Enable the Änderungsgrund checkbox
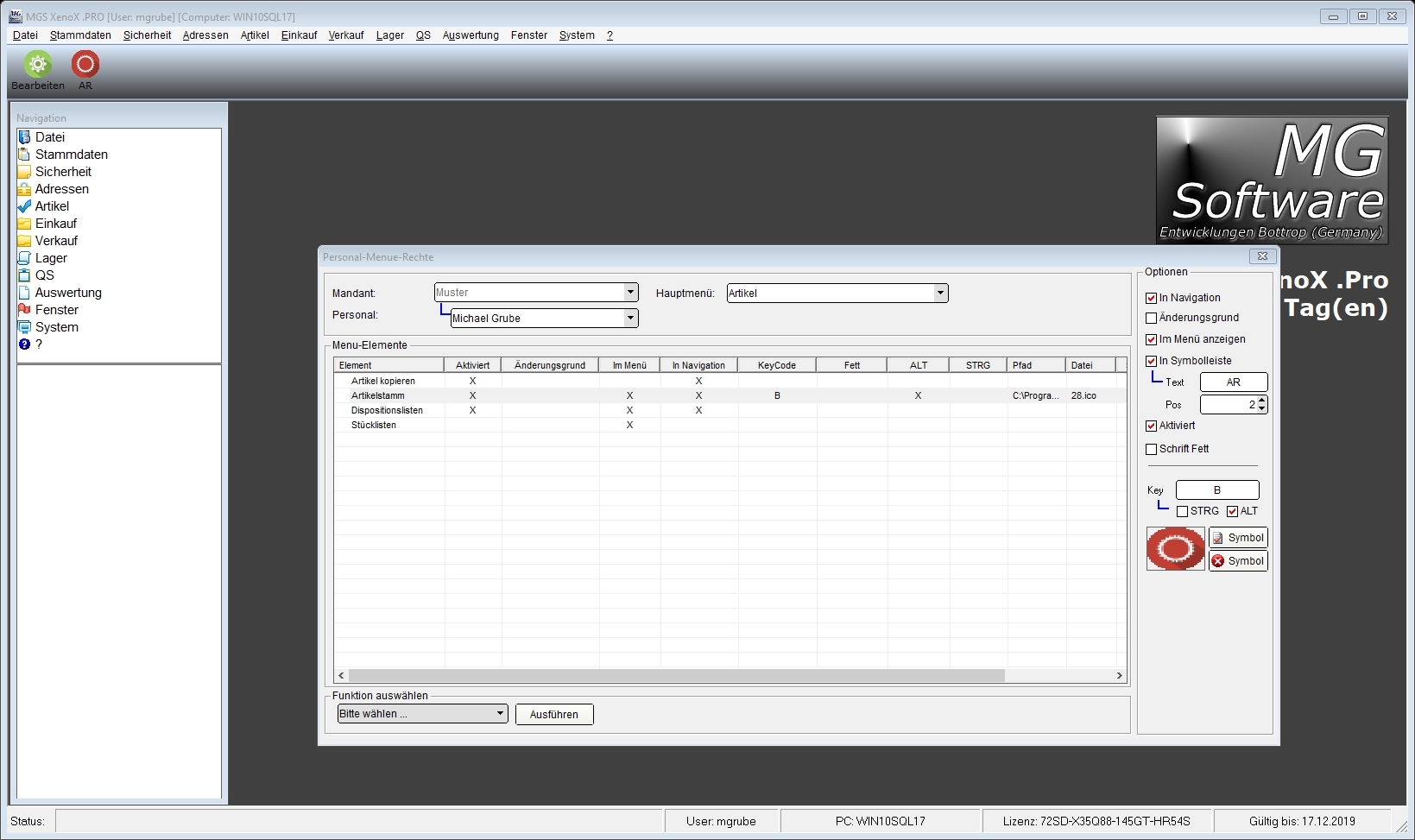The width and height of the screenshot is (1415, 840). coord(1151,318)
